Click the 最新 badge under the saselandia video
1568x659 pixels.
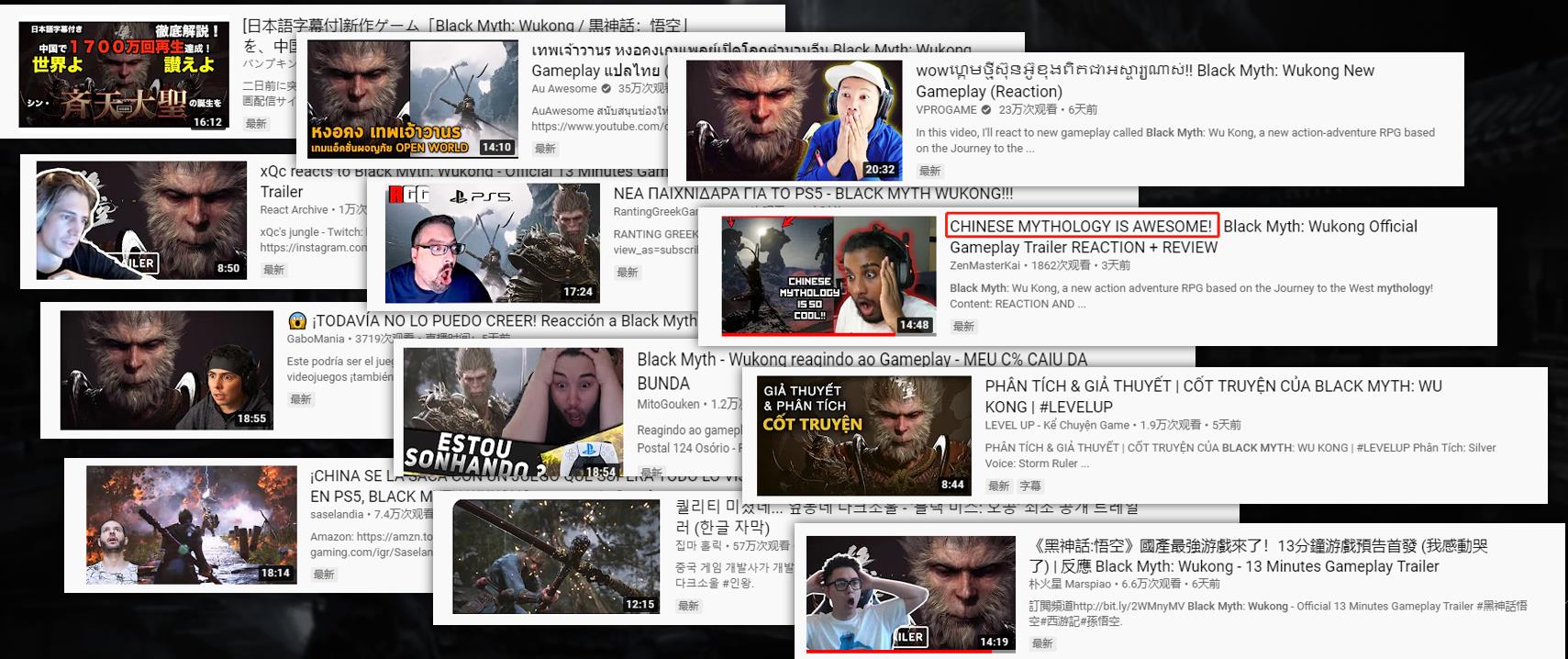tap(324, 574)
